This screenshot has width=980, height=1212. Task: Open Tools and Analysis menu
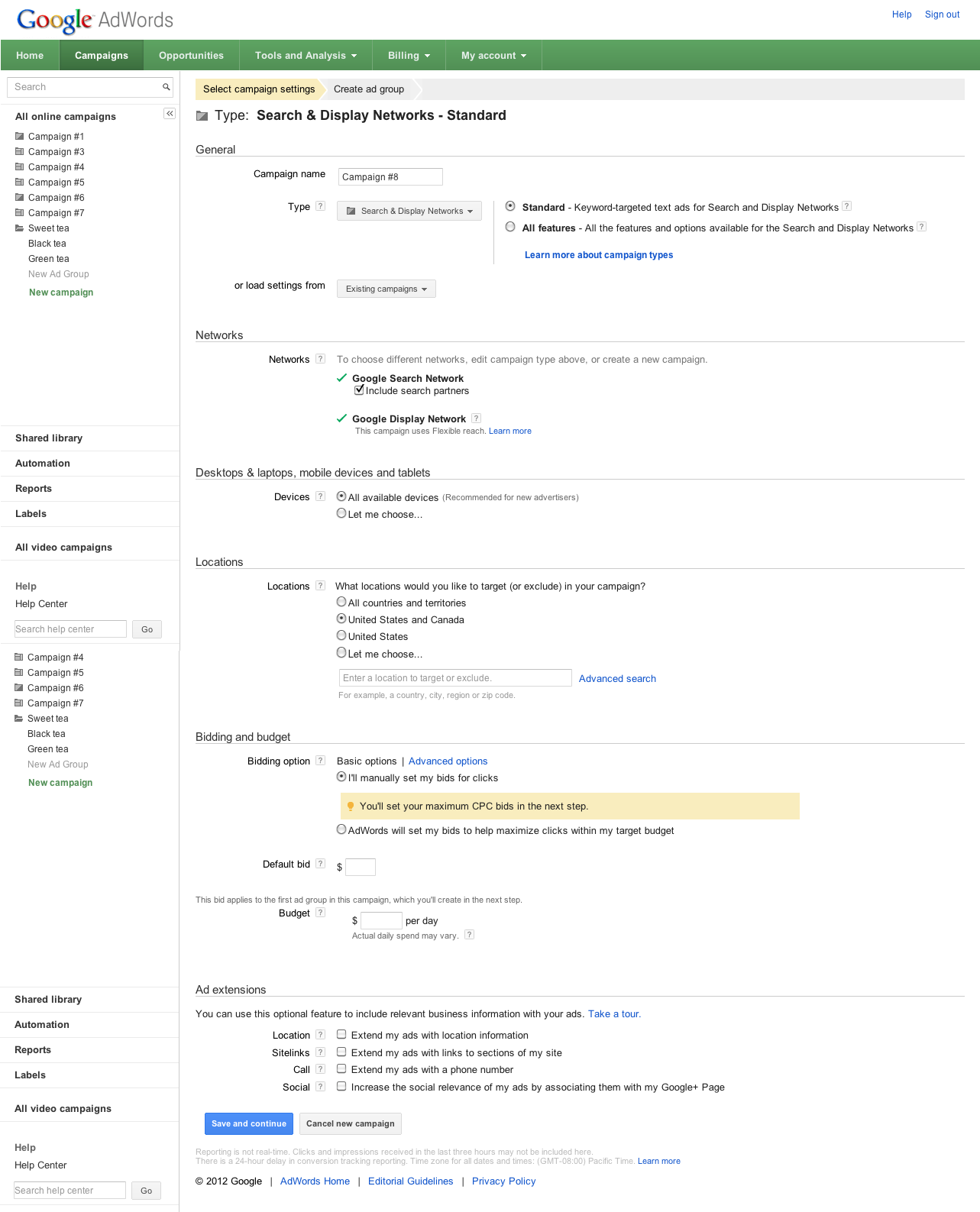point(306,56)
